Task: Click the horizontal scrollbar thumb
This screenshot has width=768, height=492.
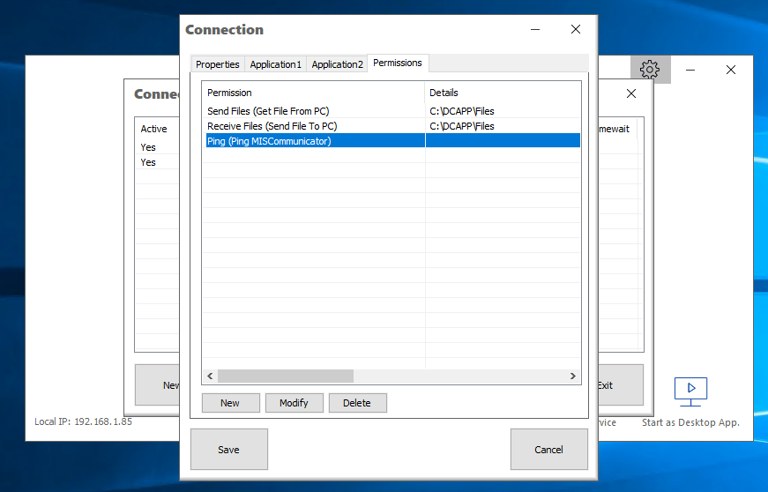Action: [286, 376]
